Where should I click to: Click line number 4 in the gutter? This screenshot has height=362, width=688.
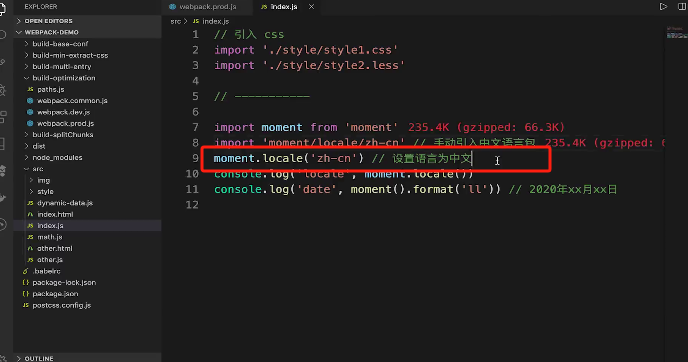coord(196,81)
